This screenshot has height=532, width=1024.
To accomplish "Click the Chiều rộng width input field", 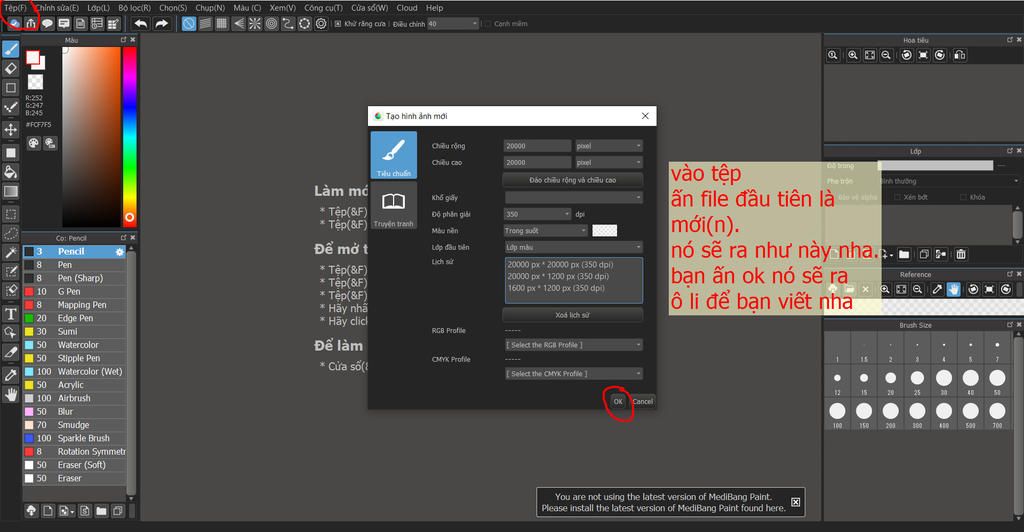I will (x=537, y=146).
